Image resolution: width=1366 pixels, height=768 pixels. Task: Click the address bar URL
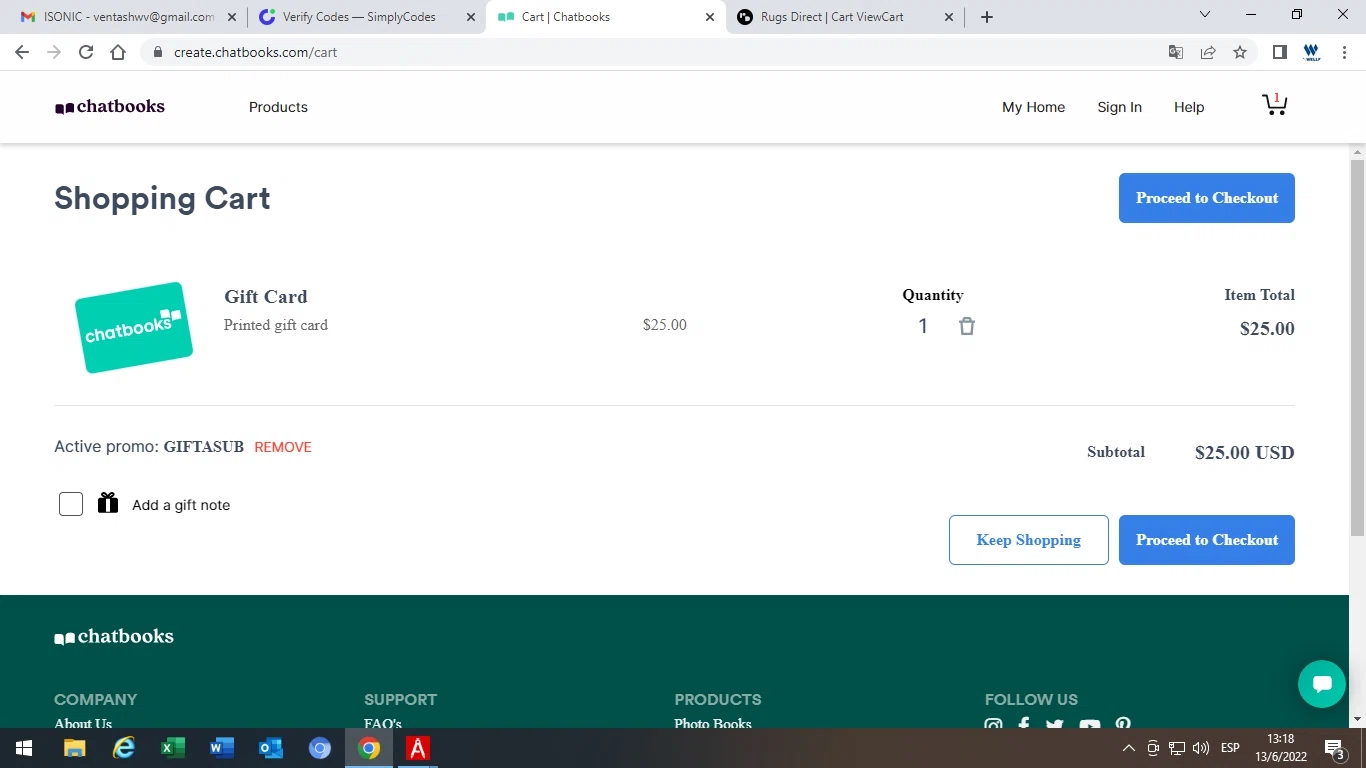point(255,52)
